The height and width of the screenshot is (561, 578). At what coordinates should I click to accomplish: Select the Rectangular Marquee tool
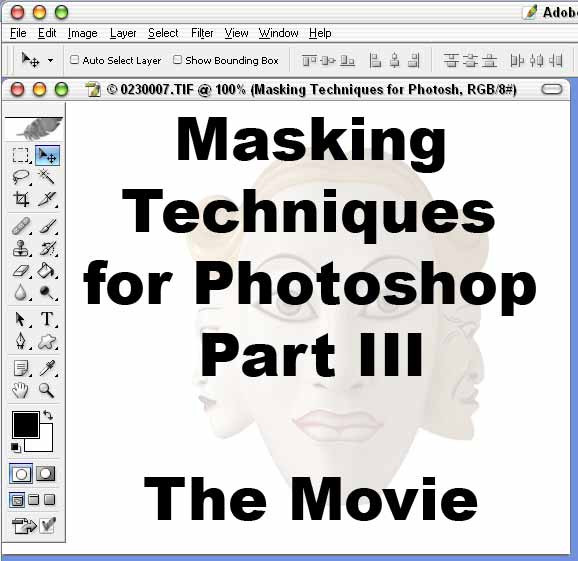point(21,155)
